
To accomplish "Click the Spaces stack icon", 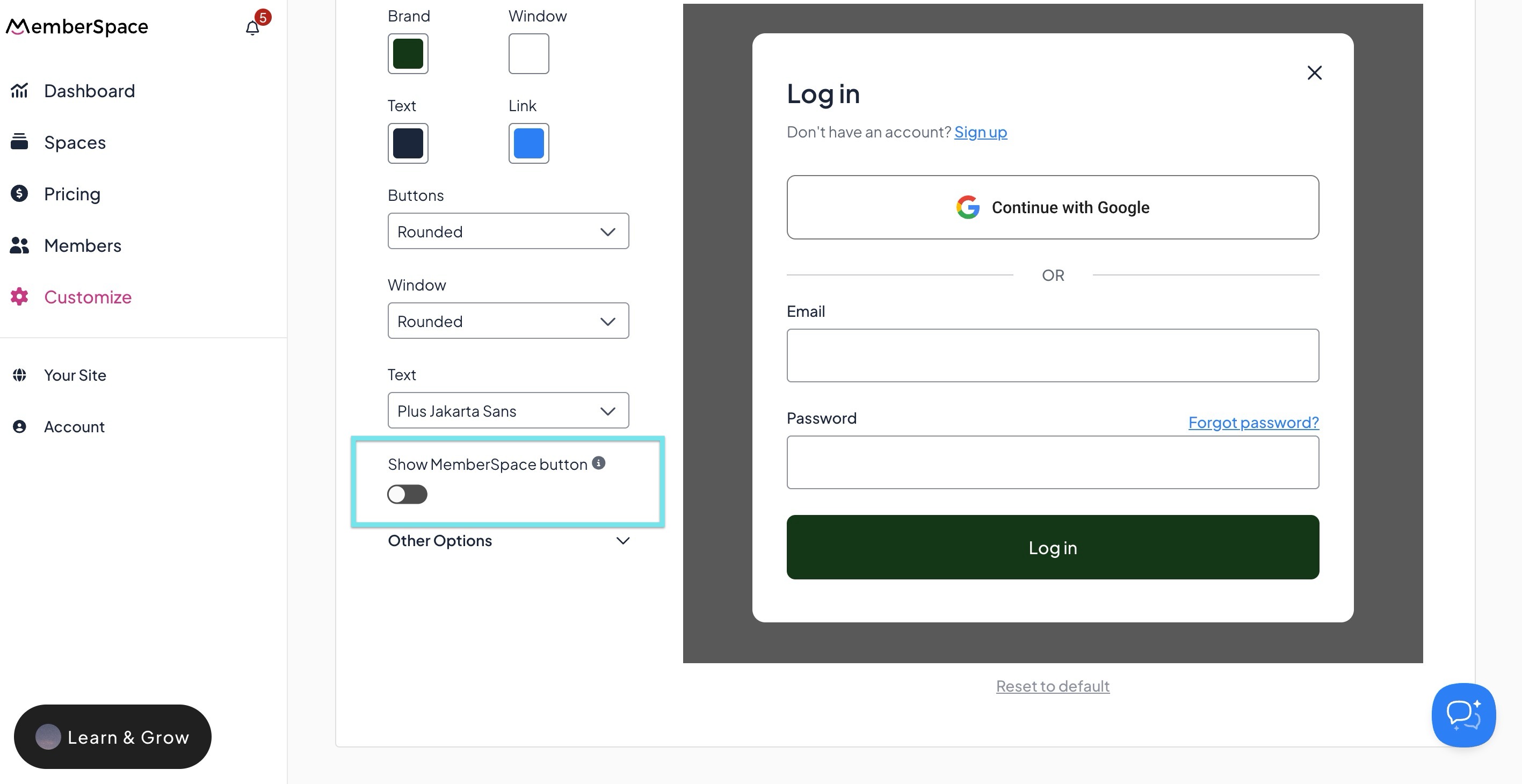I will [x=19, y=142].
